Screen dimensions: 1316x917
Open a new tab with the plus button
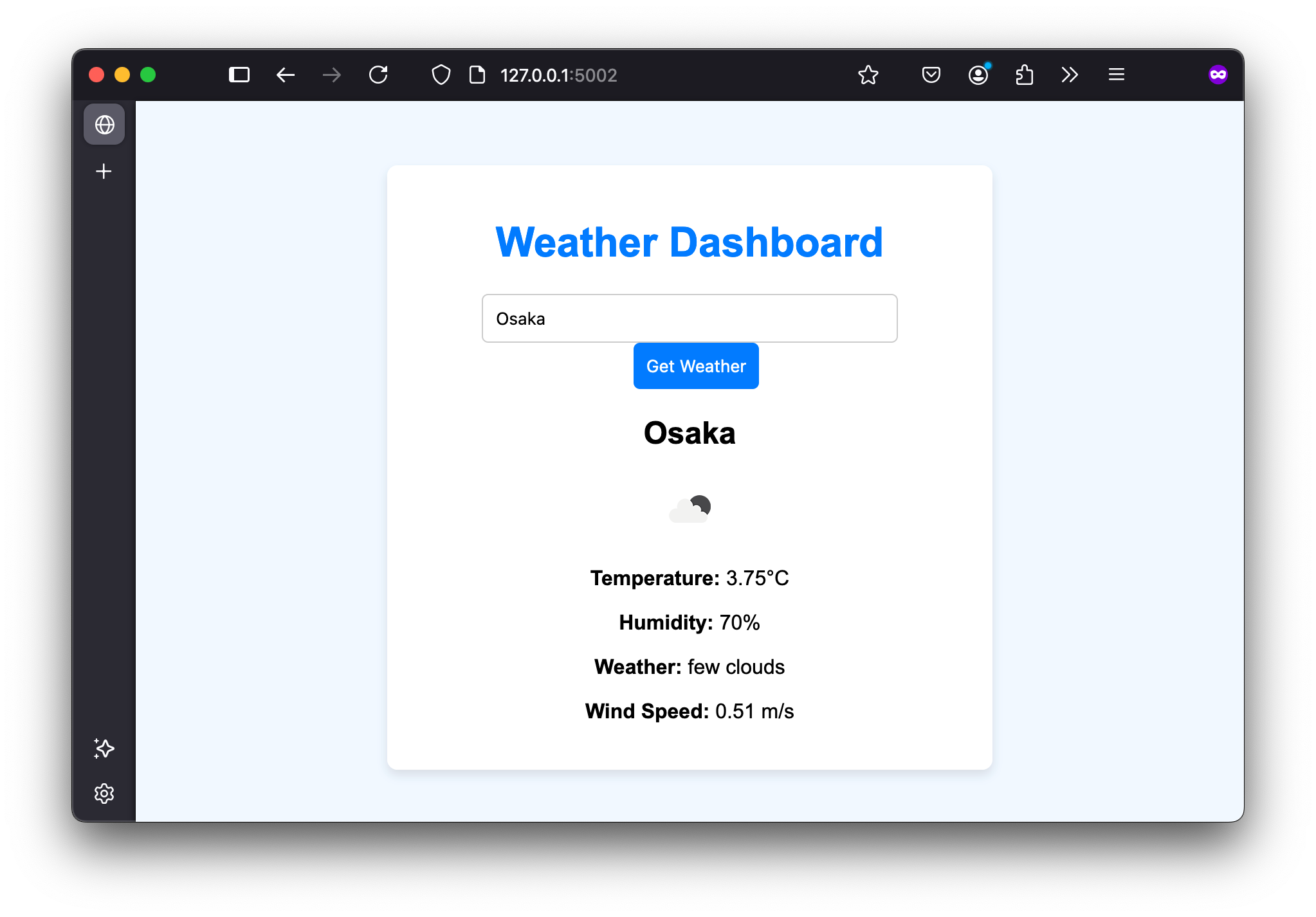click(x=104, y=170)
